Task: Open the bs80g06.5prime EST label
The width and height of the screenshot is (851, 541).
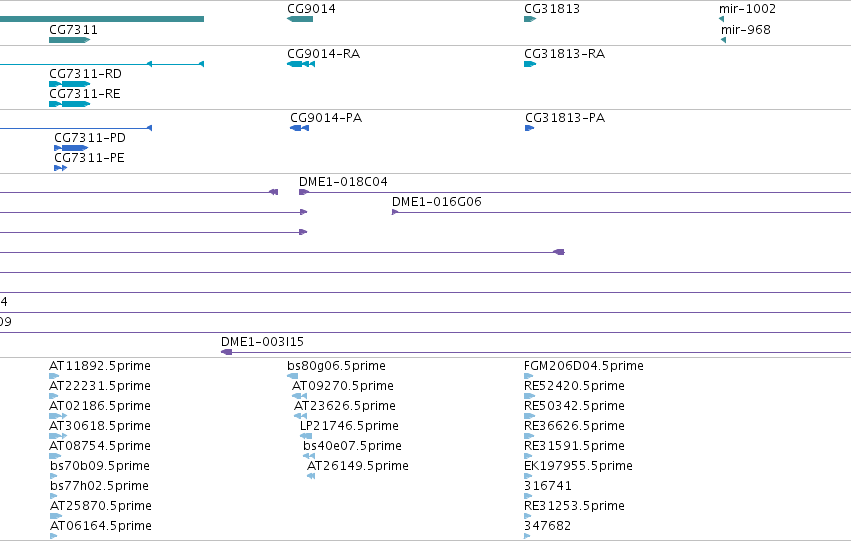Action: (336, 366)
